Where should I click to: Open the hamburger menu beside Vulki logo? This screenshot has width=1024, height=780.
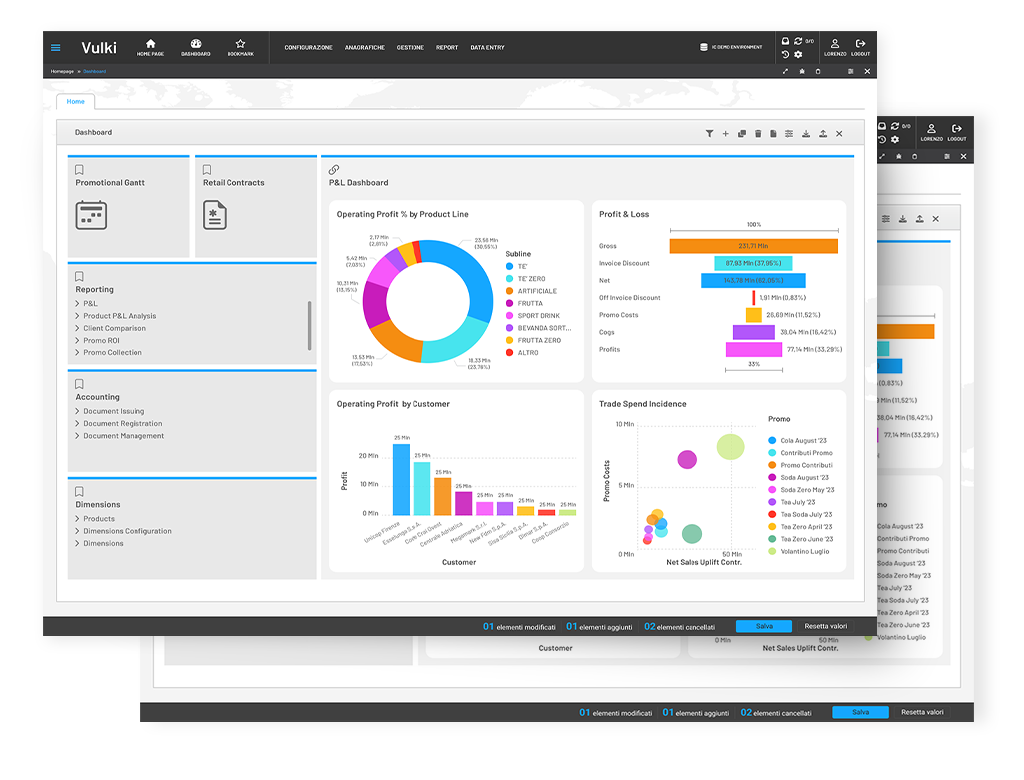pyautogui.click(x=56, y=47)
